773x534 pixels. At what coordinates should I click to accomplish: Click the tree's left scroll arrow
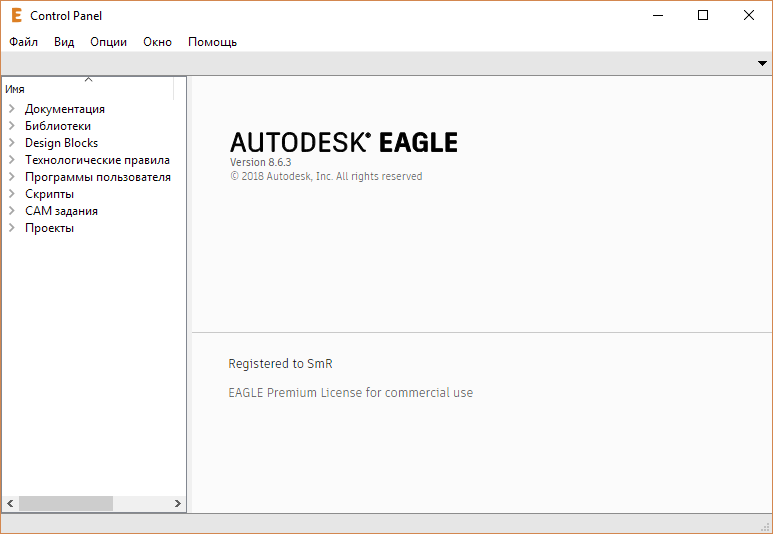pyautogui.click(x=10, y=503)
